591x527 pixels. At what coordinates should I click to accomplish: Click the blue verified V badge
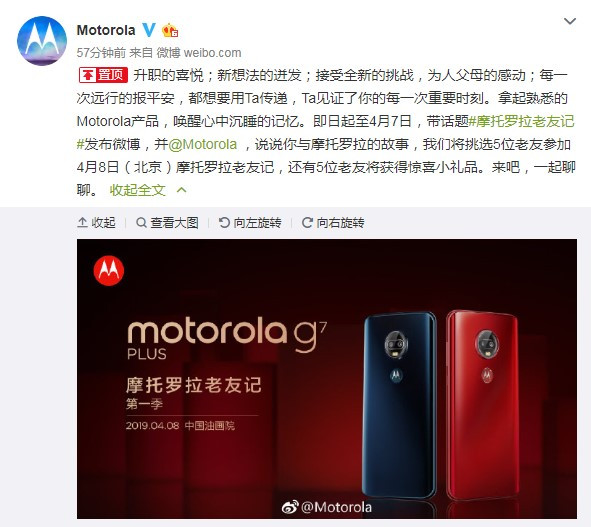(149, 30)
